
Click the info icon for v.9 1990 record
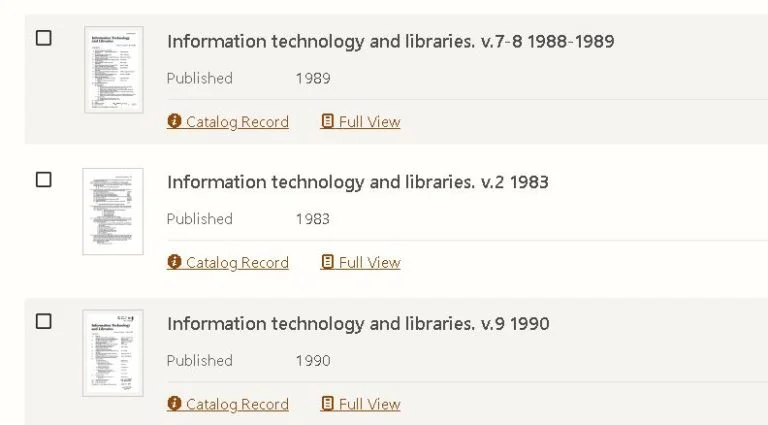click(x=174, y=405)
